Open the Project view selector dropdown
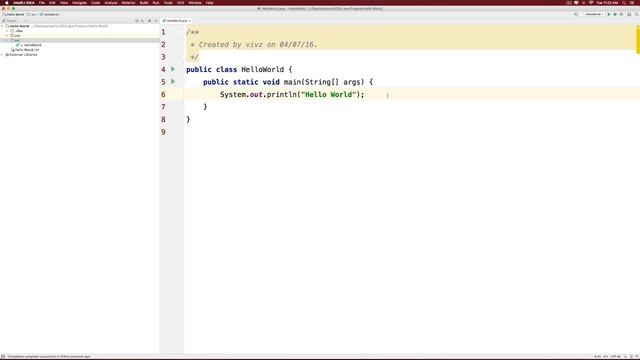 click(x=15, y=20)
